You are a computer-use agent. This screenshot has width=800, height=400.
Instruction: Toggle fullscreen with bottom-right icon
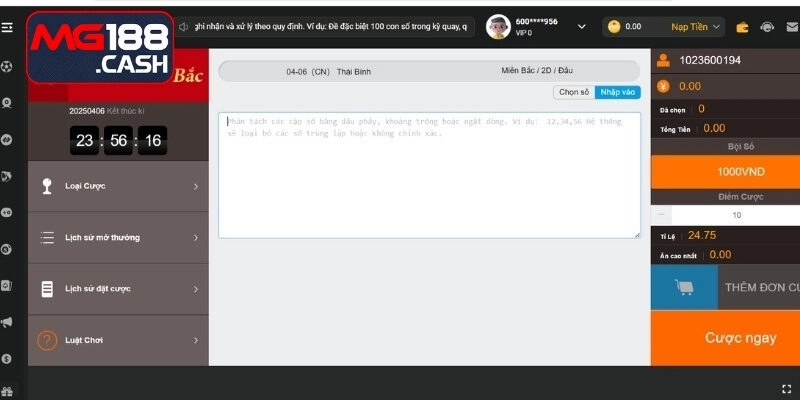coord(786,388)
